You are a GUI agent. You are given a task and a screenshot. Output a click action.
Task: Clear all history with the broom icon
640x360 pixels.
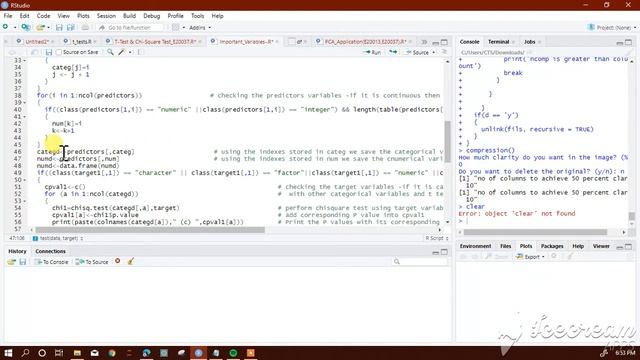coord(131,262)
